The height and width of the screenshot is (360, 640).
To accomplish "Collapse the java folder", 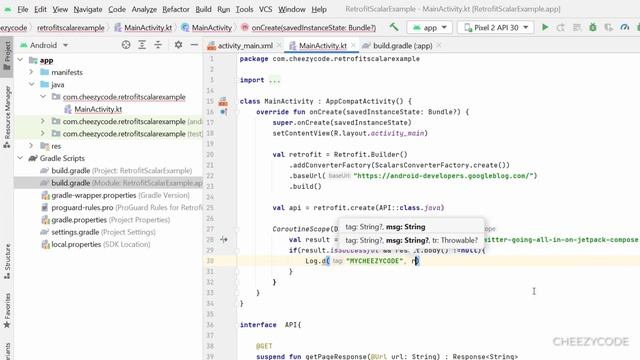I will click(x=31, y=84).
